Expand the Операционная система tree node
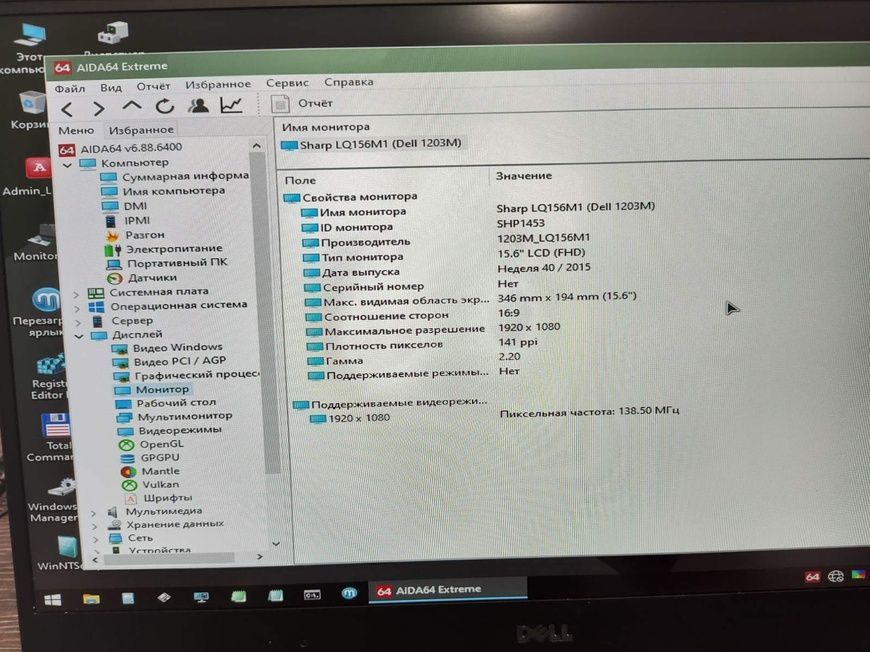Screen dimensions: 870x652 [x=77, y=309]
